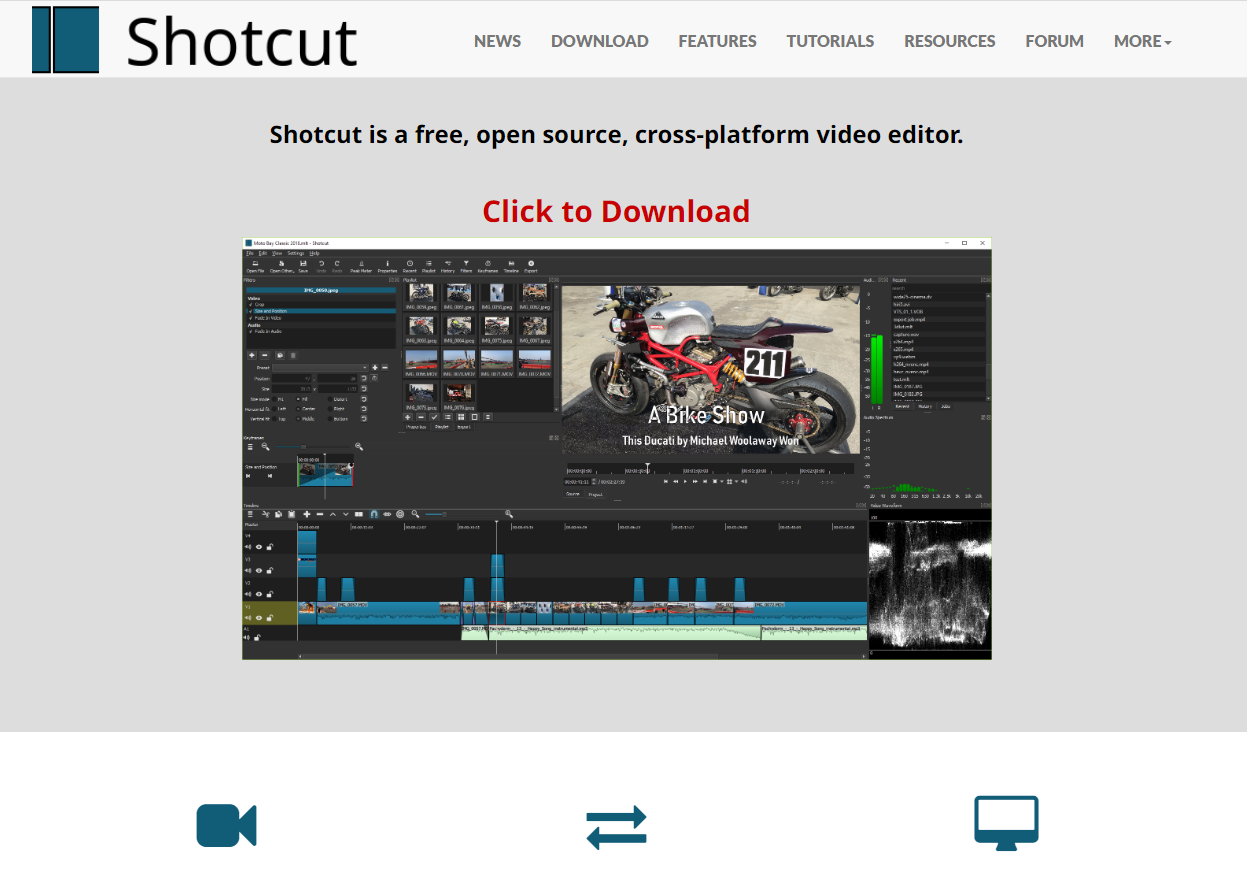1247x872 pixels.
Task: Click the desktop monitor icon
Action: (1006, 823)
